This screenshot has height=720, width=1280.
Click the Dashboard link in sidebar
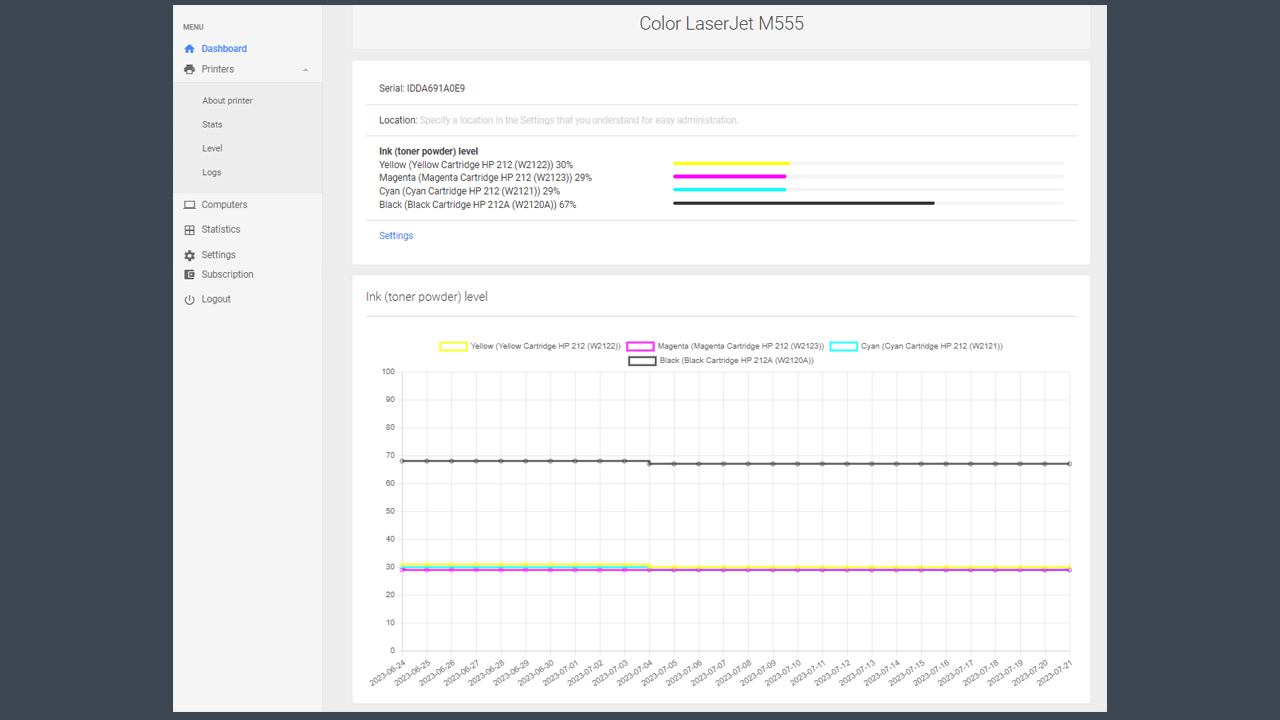(x=224, y=49)
